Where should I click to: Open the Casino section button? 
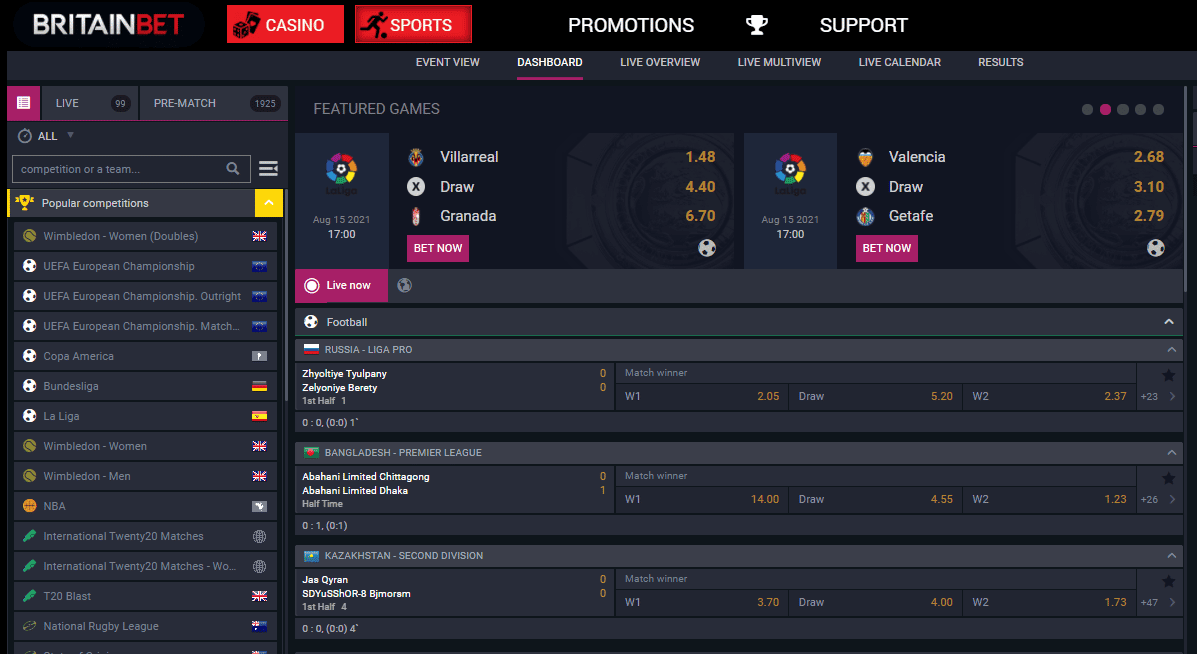pos(285,25)
